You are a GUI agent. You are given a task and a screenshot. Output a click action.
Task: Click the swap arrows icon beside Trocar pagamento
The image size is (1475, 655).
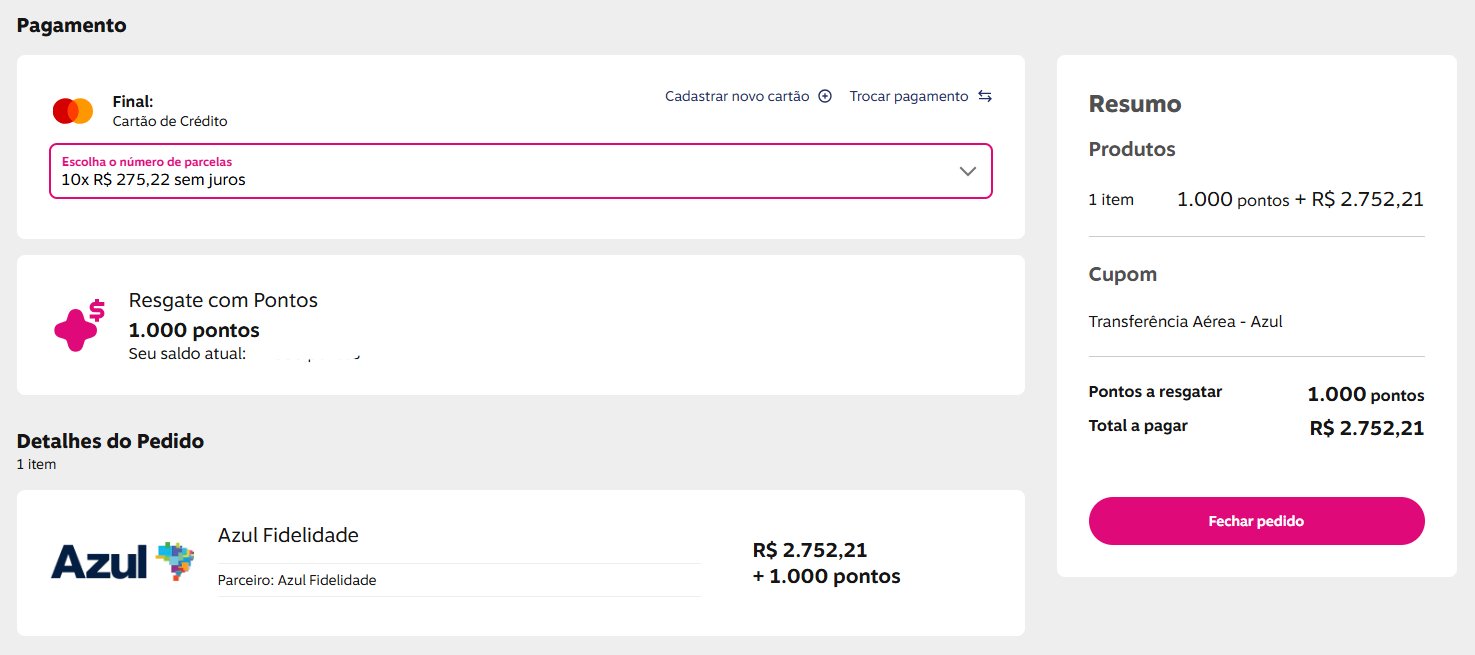(x=985, y=96)
